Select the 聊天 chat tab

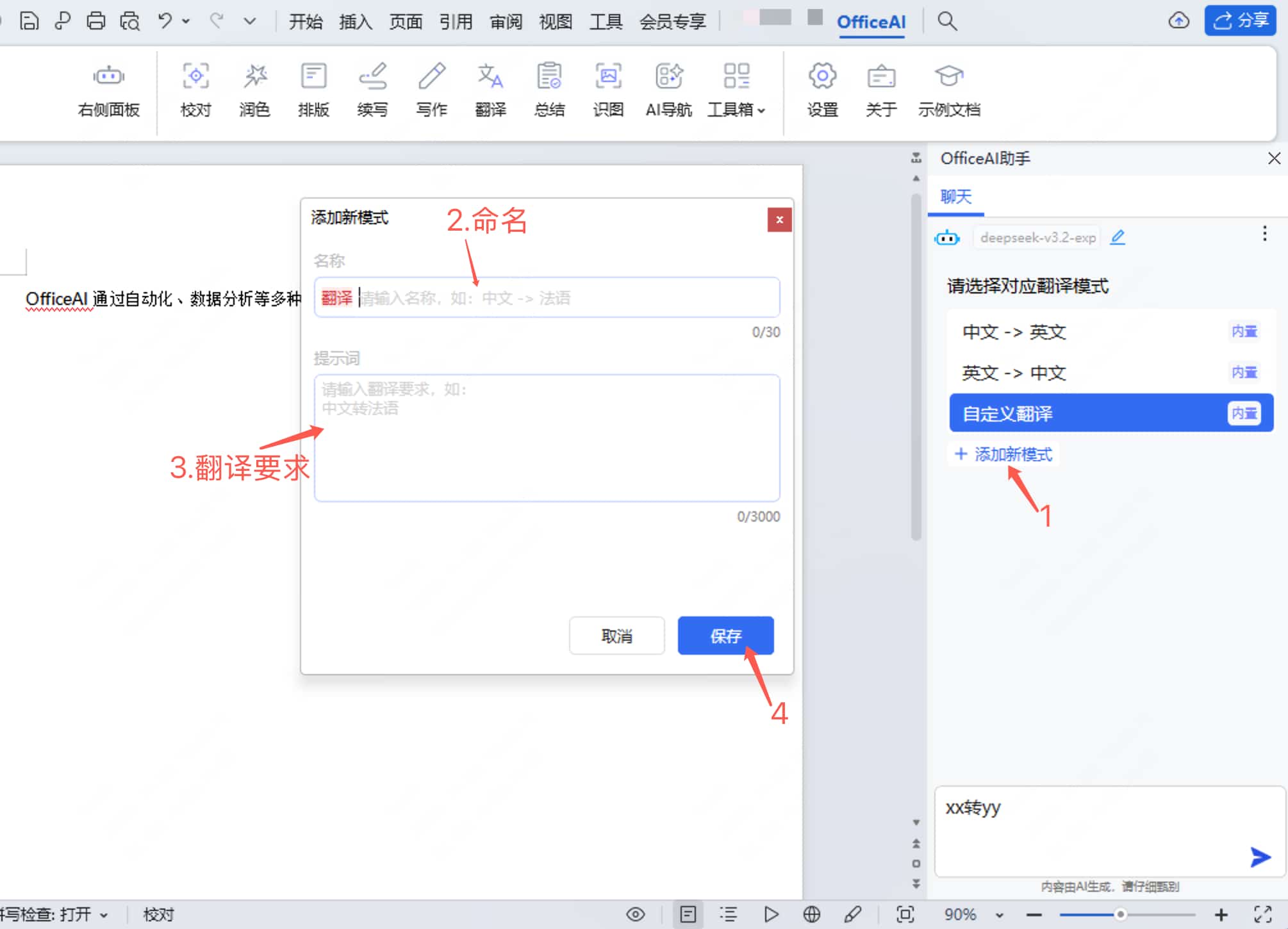[955, 197]
